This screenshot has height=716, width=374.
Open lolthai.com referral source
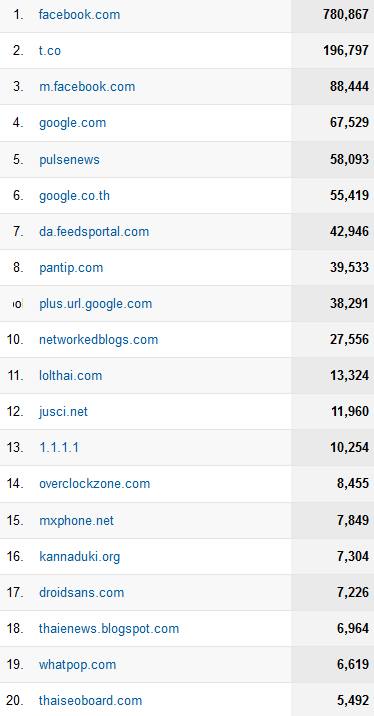pos(71,376)
